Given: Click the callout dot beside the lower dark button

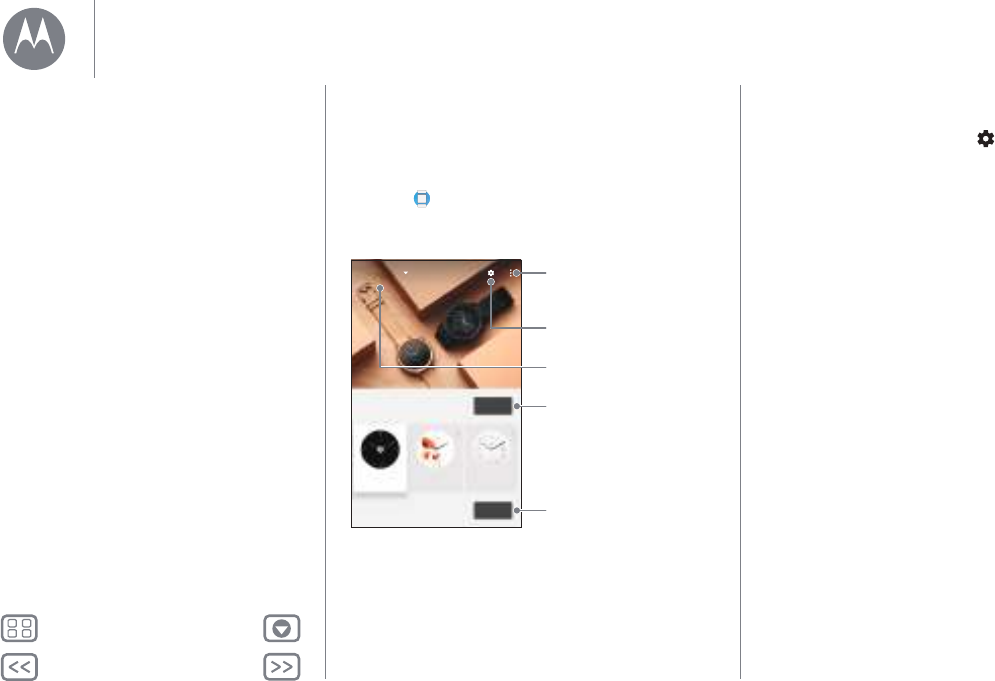Looking at the screenshot, I should (x=517, y=510).
